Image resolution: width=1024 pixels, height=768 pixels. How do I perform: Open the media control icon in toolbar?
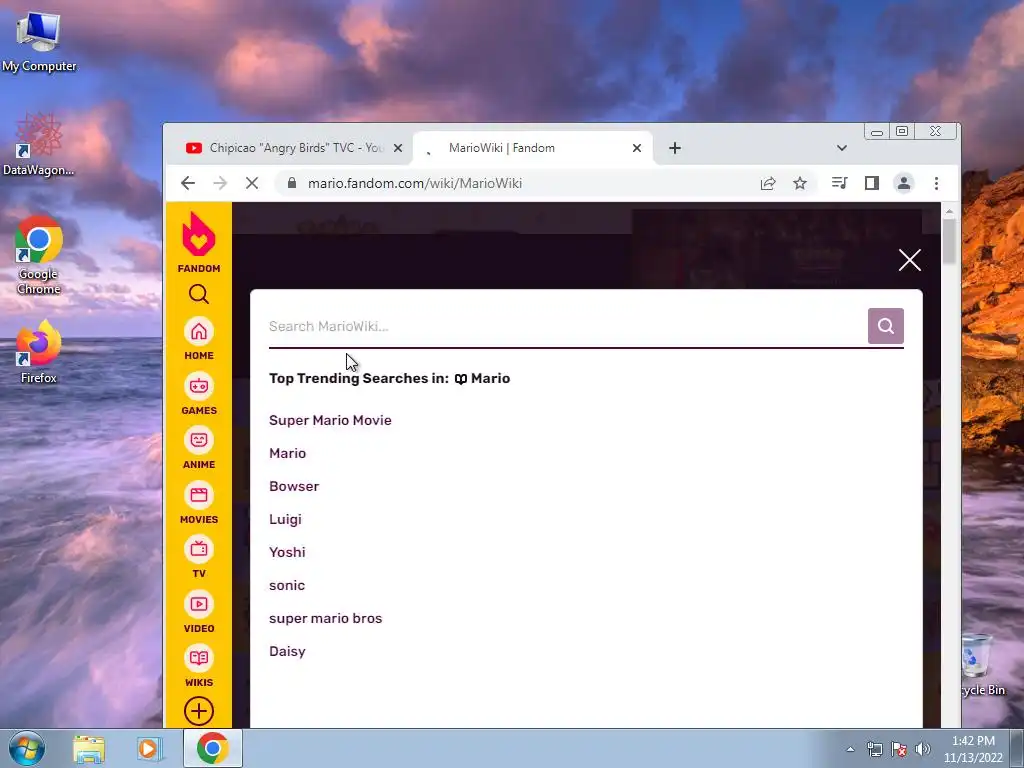pyautogui.click(x=840, y=184)
